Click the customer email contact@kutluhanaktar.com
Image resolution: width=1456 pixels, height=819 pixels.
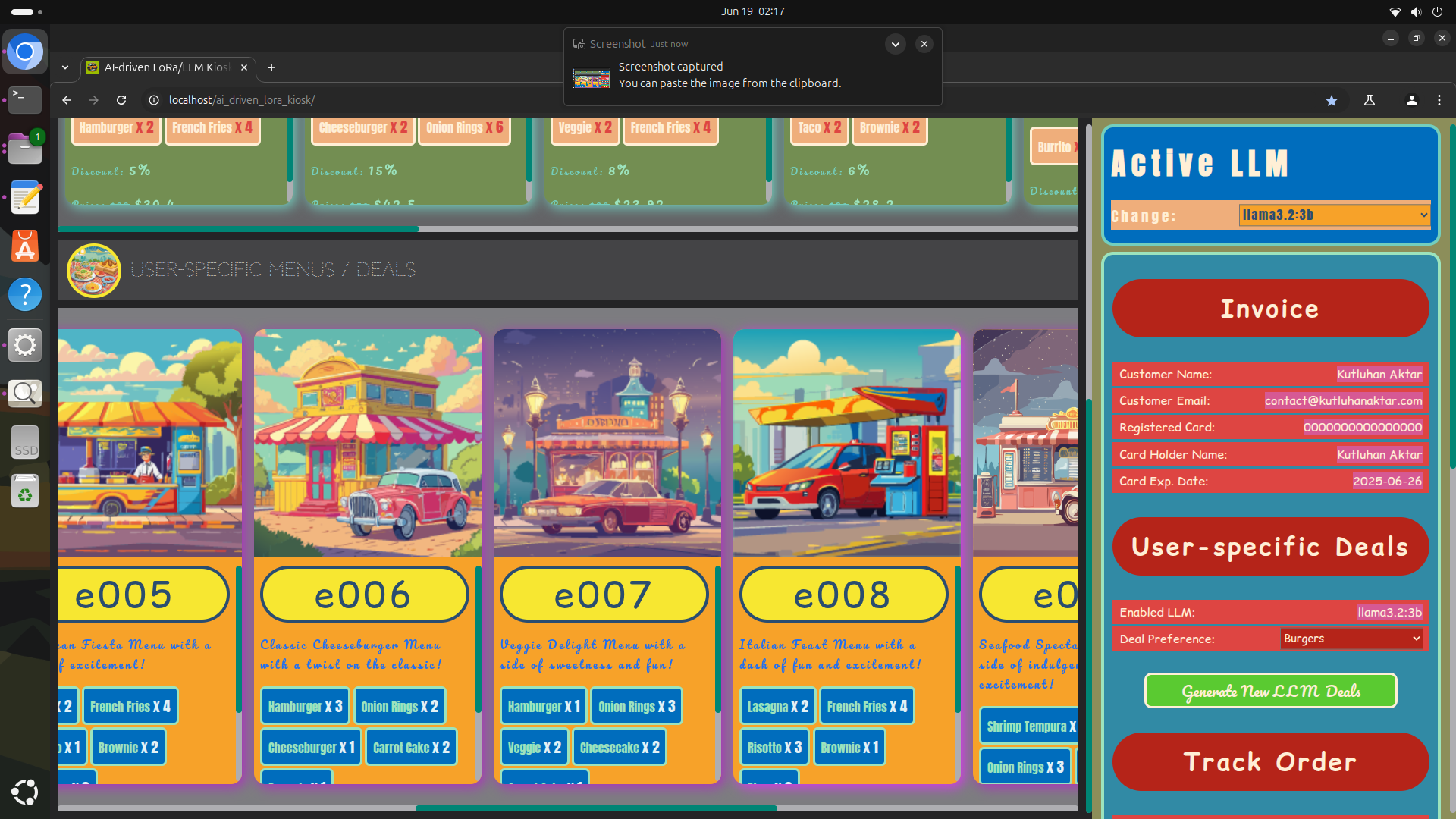pos(1343,400)
